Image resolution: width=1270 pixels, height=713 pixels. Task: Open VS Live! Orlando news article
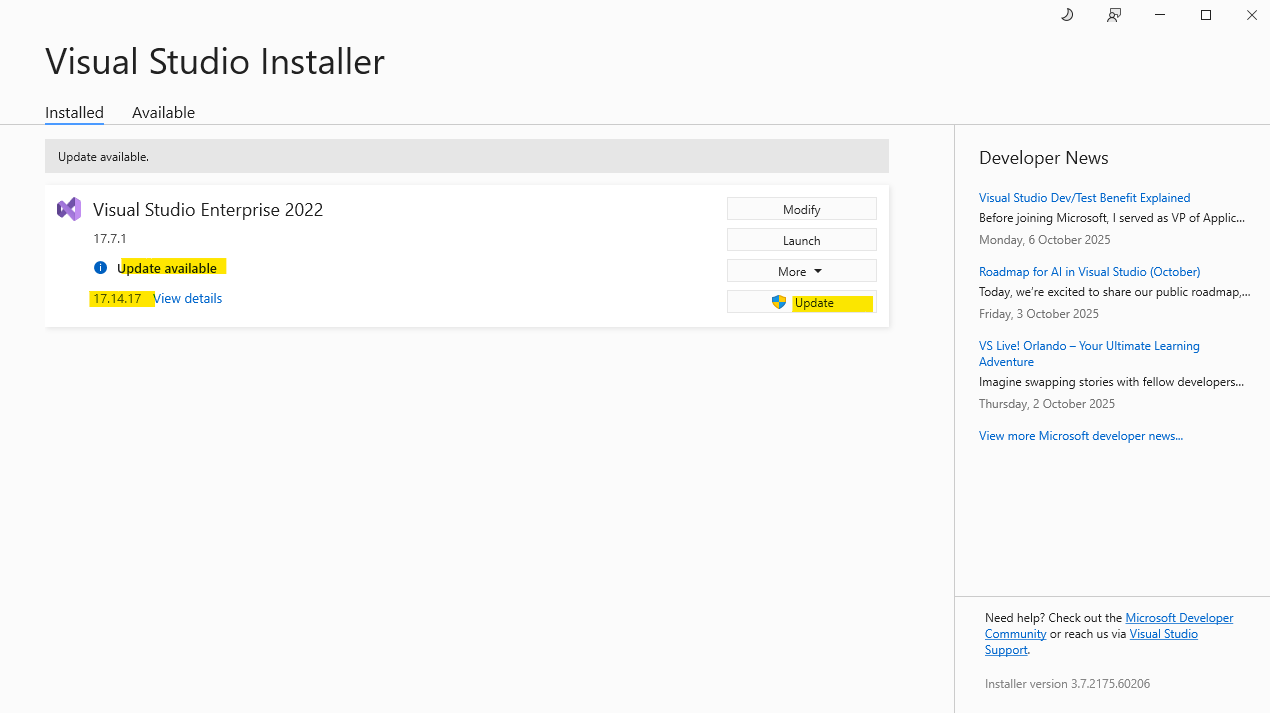[x=1089, y=354]
